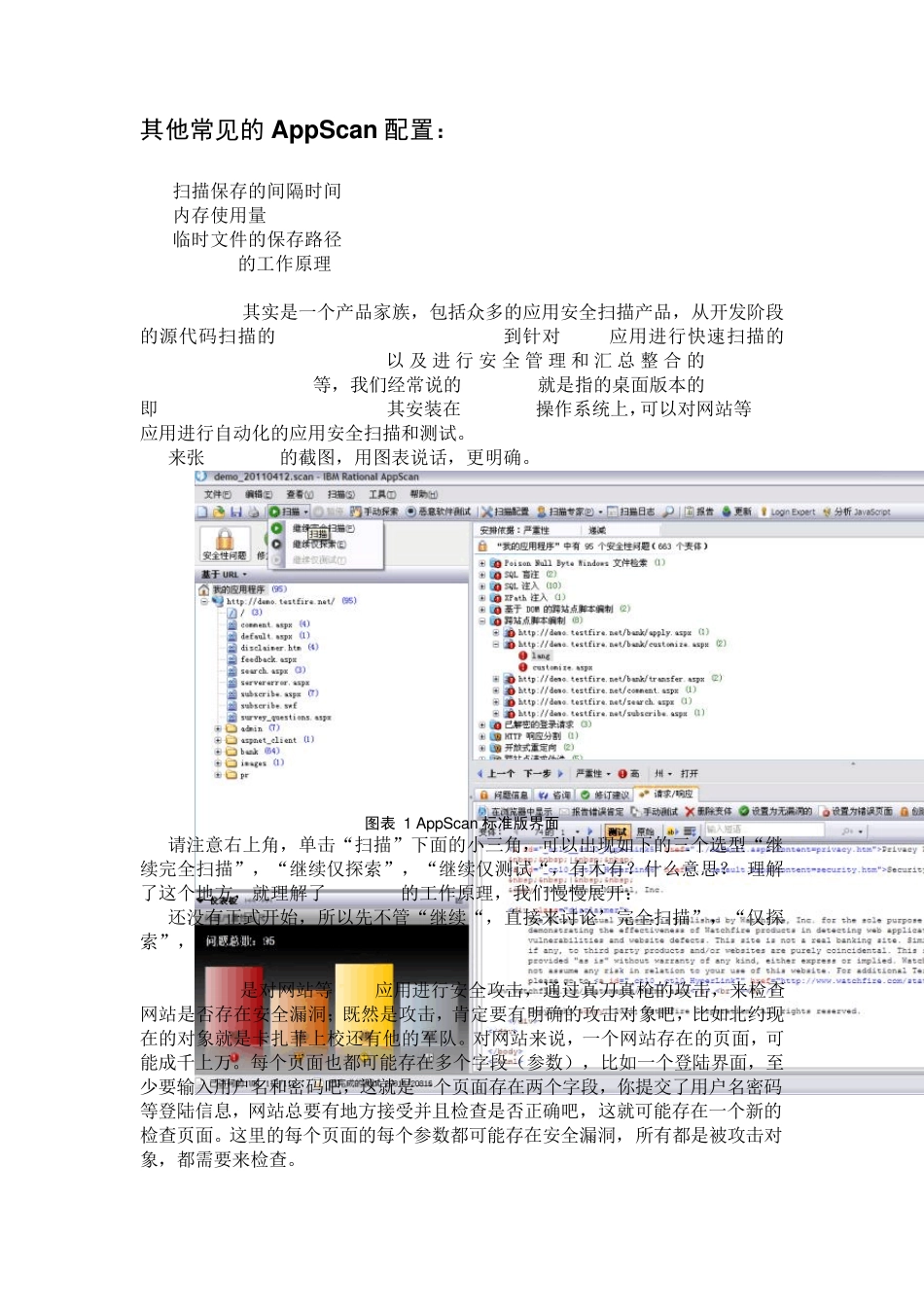
Task: Select disclaimer.htm in the URL tree
Action: (x=266, y=648)
